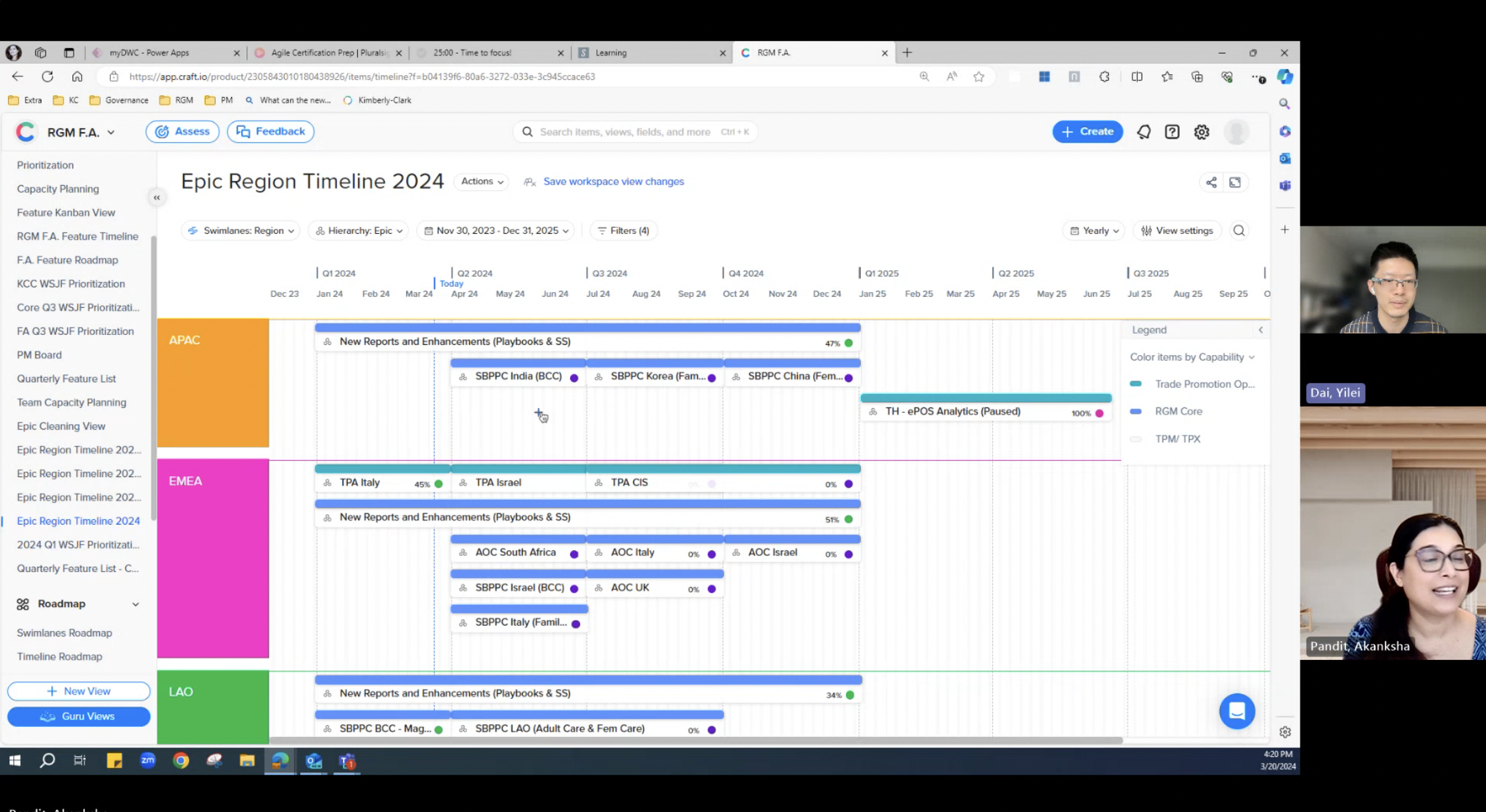Open Outlook from the taskbar

[x=314, y=761]
